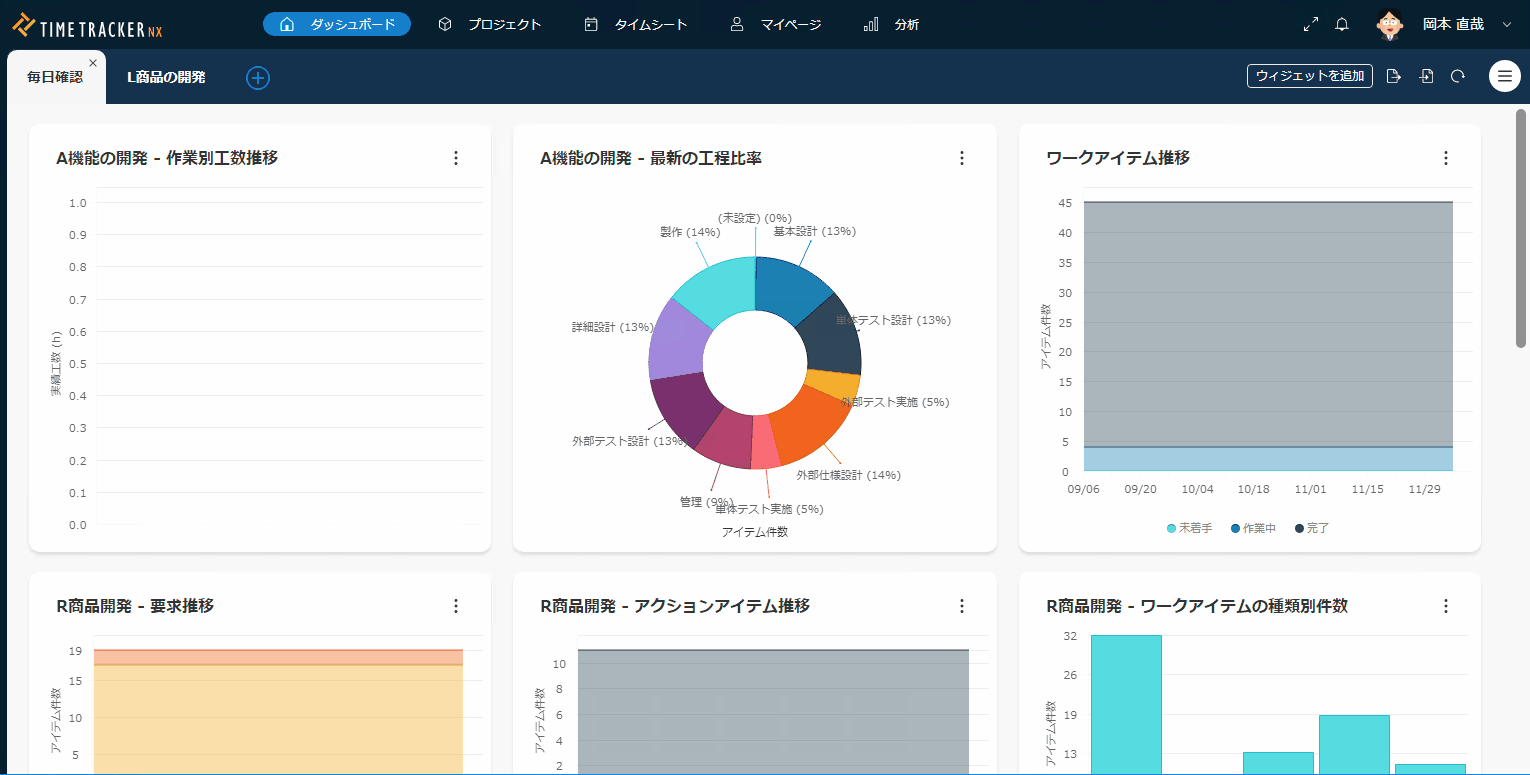Click the dashboard import icon
This screenshot has height=775, width=1530.
(1427, 76)
